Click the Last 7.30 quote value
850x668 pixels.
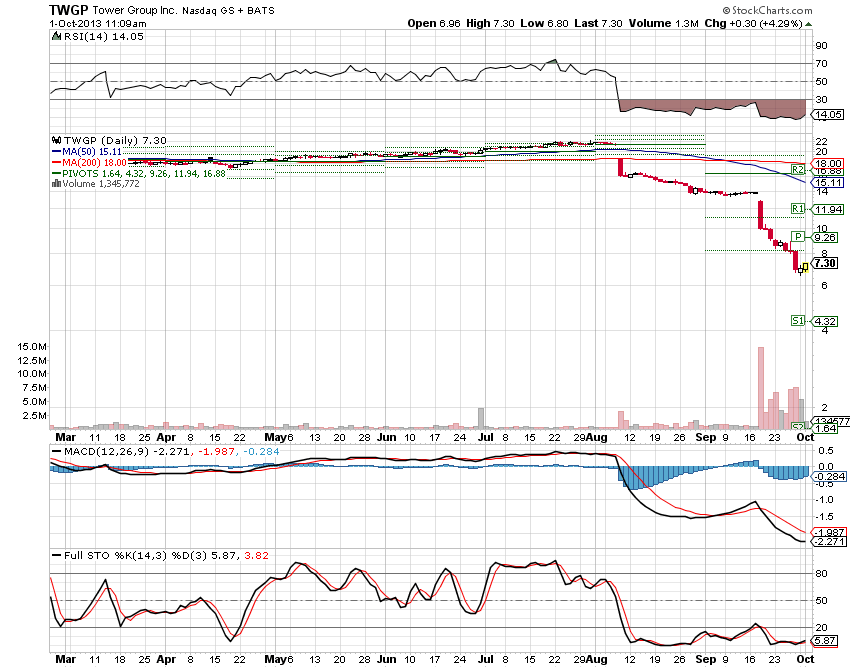pos(598,23)
